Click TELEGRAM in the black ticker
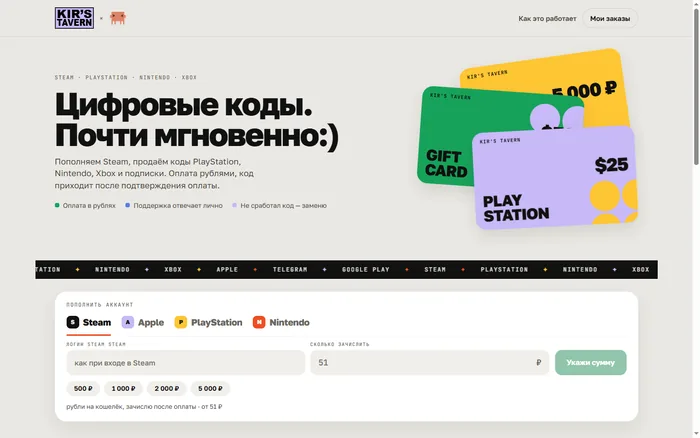 tap(290, 270)
